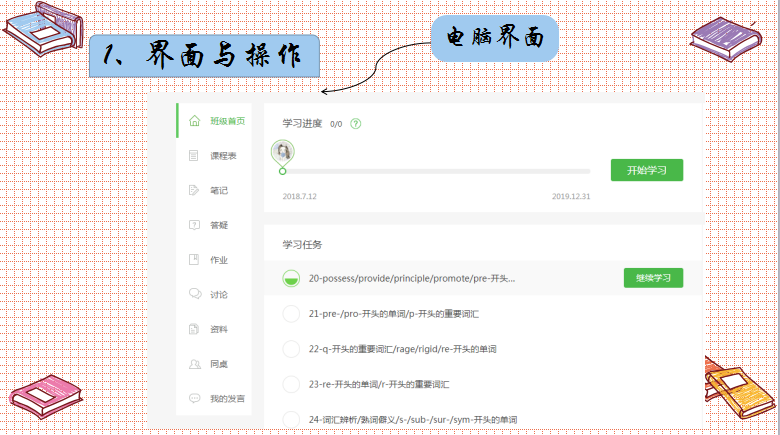Image resolution: width=780 pixels, height=435 pixels.
Task: Click the 同桌 classmates people icon
Action: pos(195,364)
